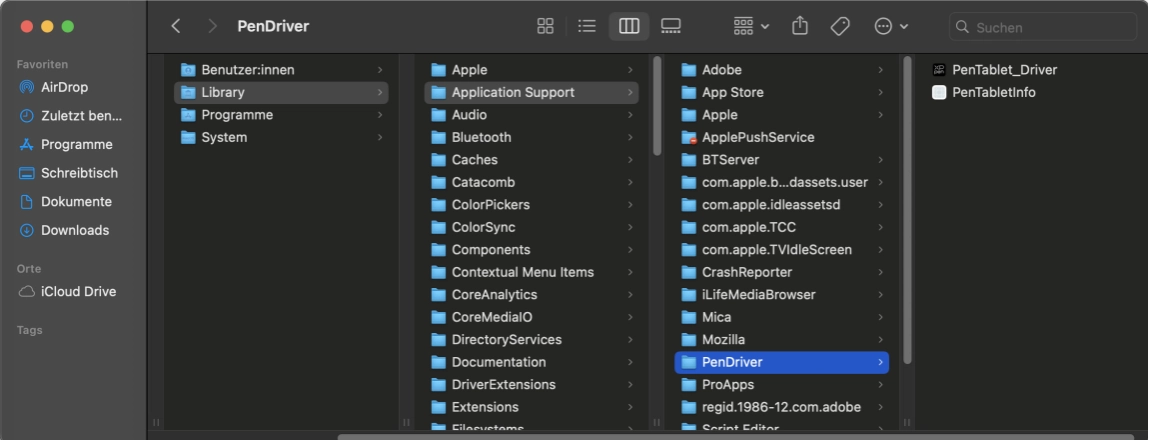Open Downloads in the sidebar
1149x441 pixels.
tap(74, 230)
